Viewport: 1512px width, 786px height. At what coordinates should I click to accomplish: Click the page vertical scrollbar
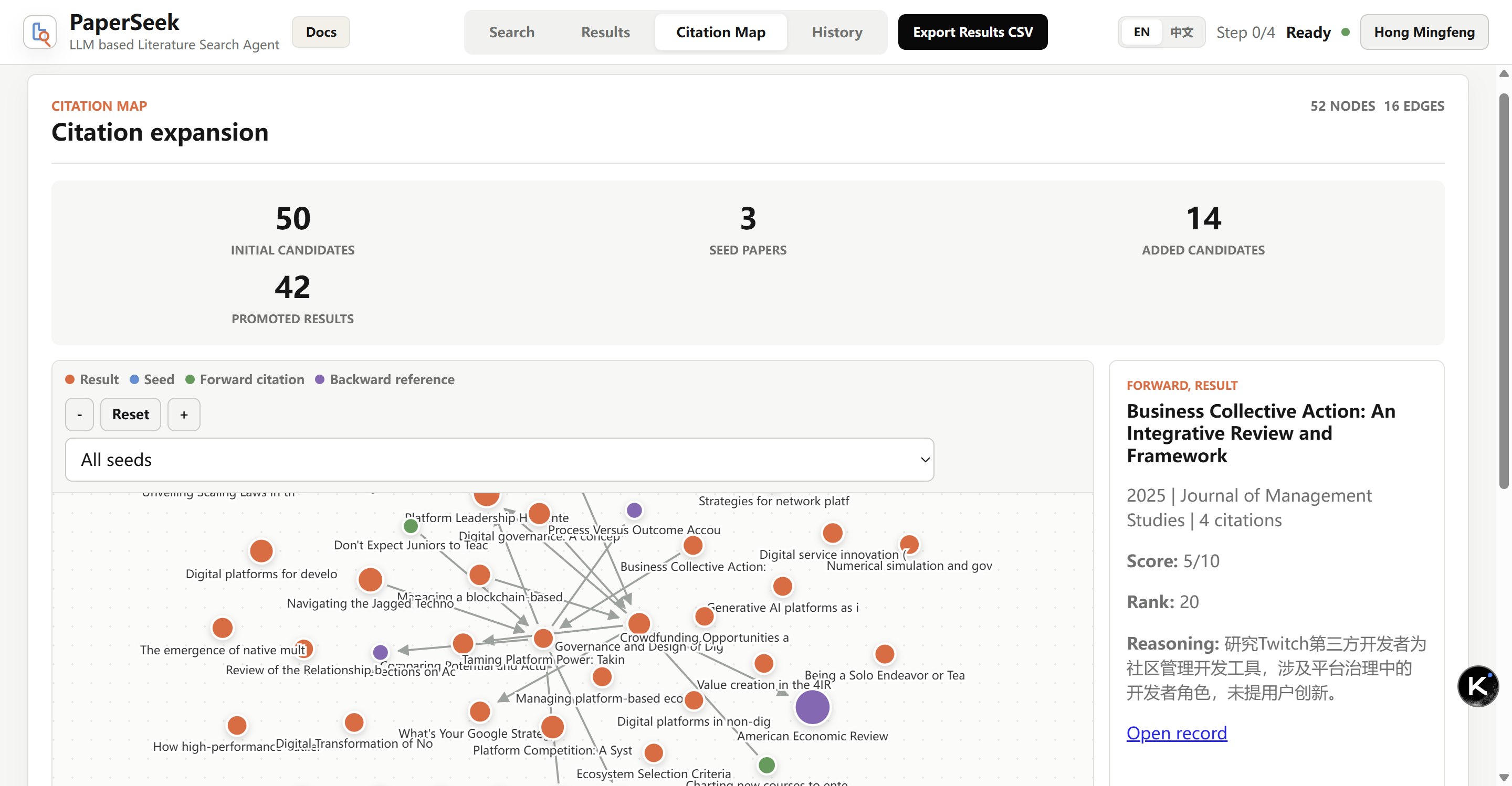click(x=1503, y=290)
